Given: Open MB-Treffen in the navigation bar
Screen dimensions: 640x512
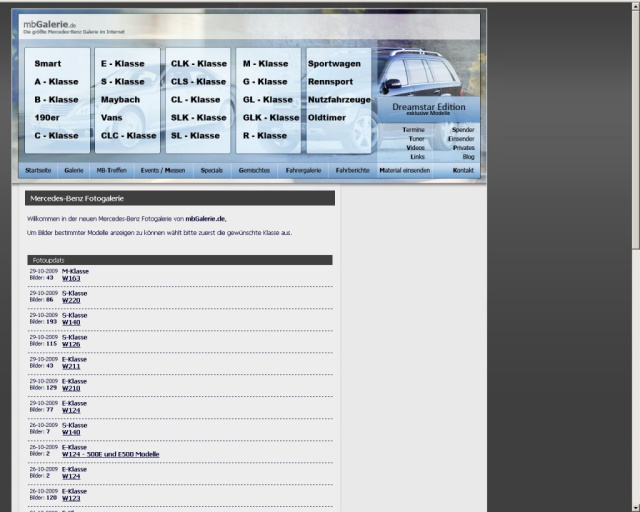Looking at the screenshot, I should (x=111, y=170).
